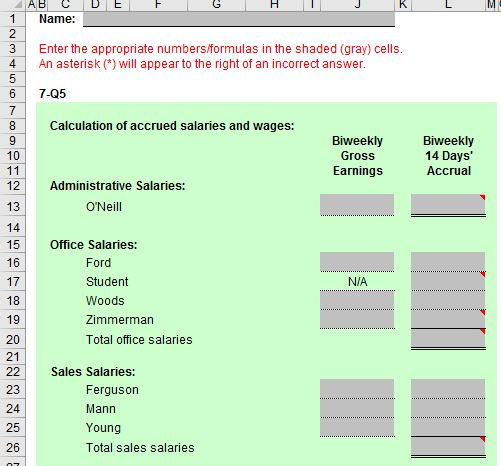
Task: Select Ferguson Gross Earnings gray cell
Action: point(357,389)
